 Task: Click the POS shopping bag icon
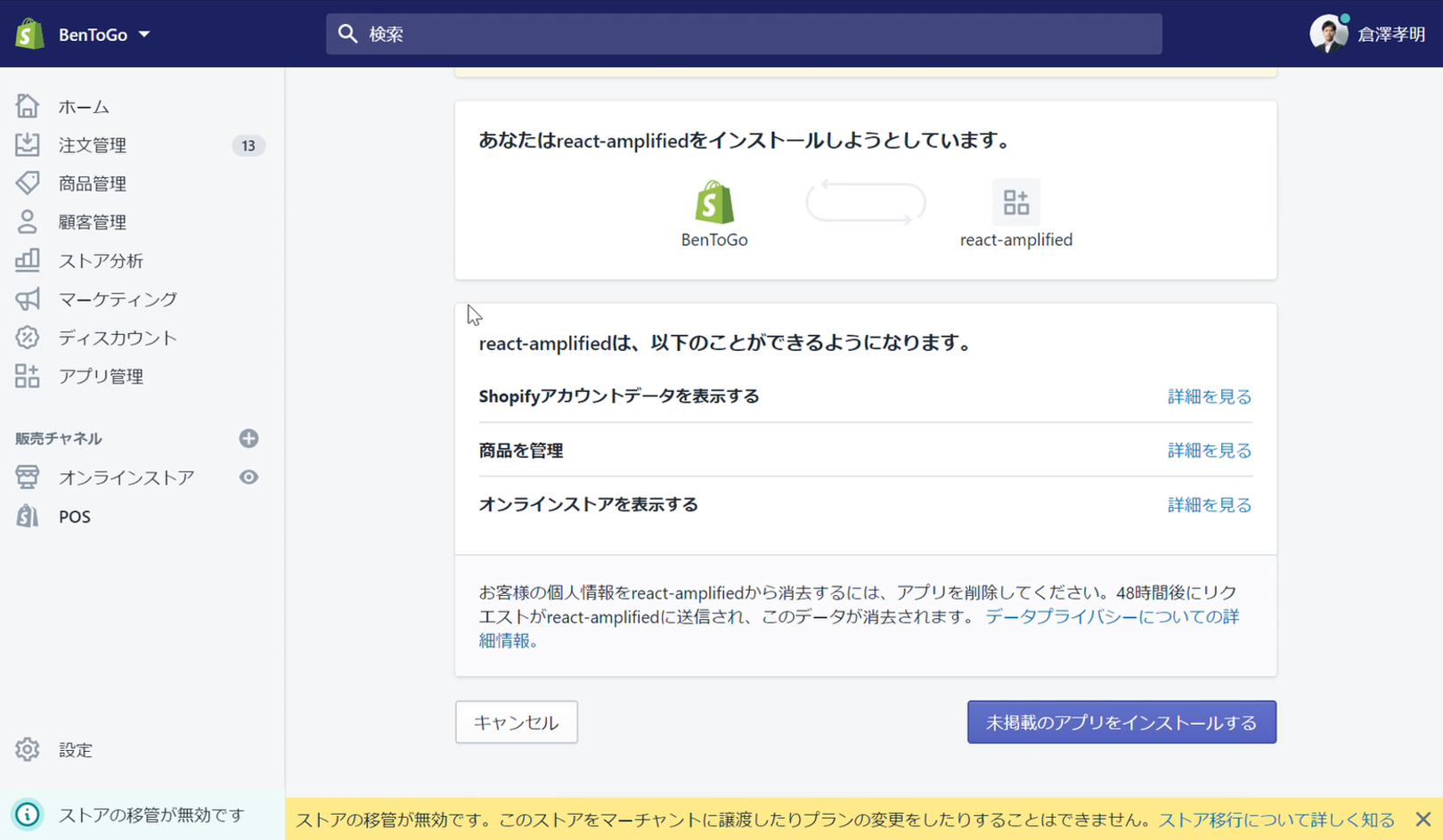coord(28,517)
